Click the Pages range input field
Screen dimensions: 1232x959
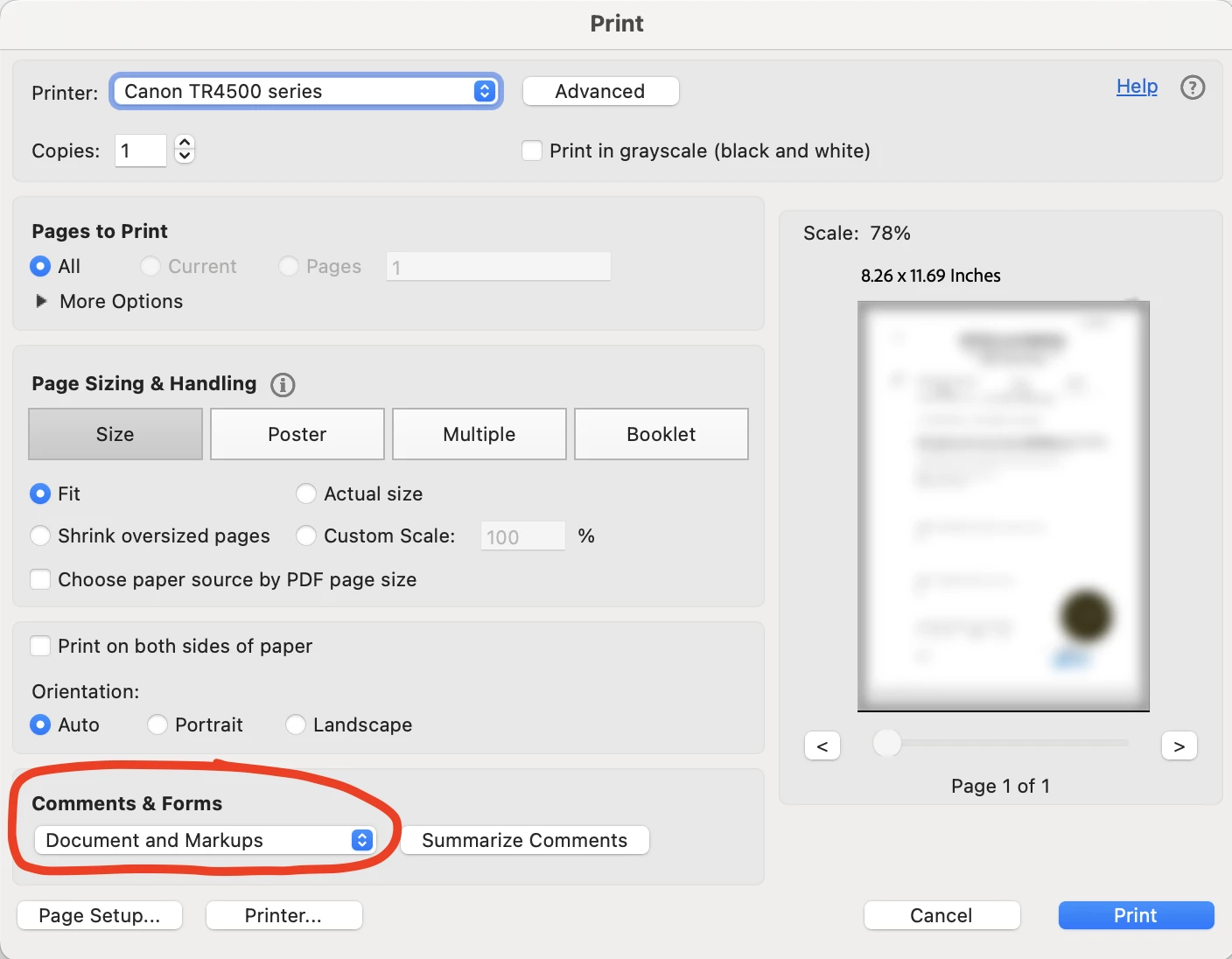click(499, 267)
